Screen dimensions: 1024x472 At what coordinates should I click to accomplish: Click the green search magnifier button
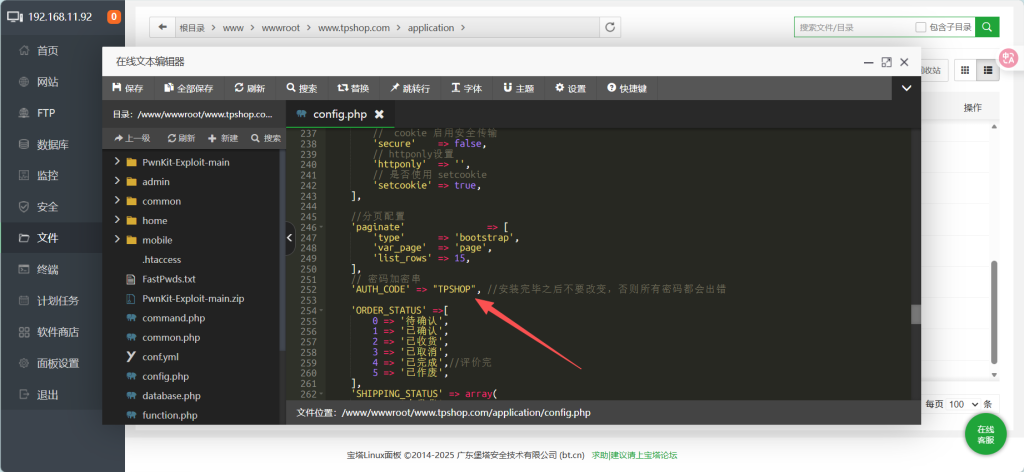(x=987, y=27)
